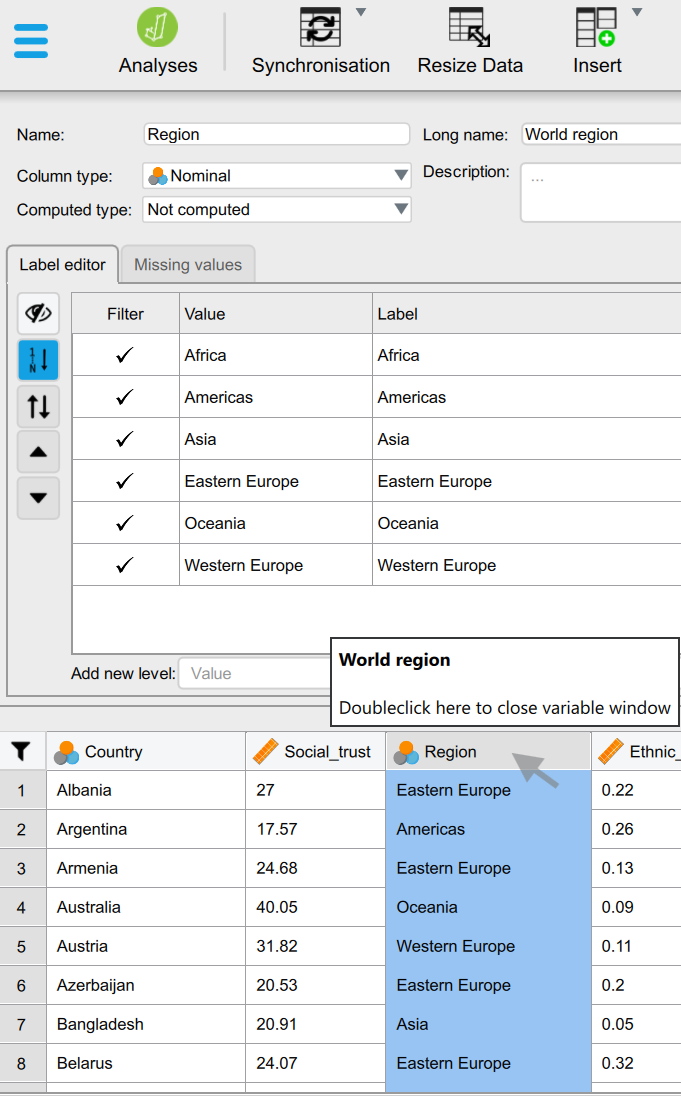Screen dimensions: 681x1096
Task: Click the Synchronisation icon
Action: click(320, 28)
